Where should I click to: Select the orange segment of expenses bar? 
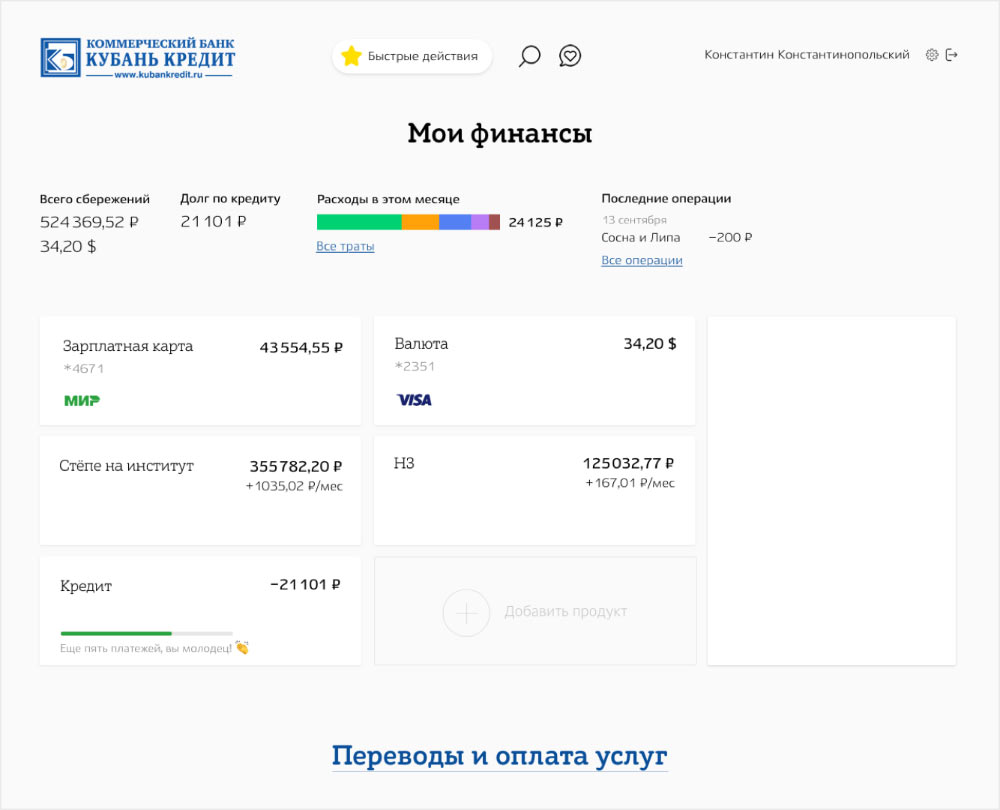click(x=420, y=222)
